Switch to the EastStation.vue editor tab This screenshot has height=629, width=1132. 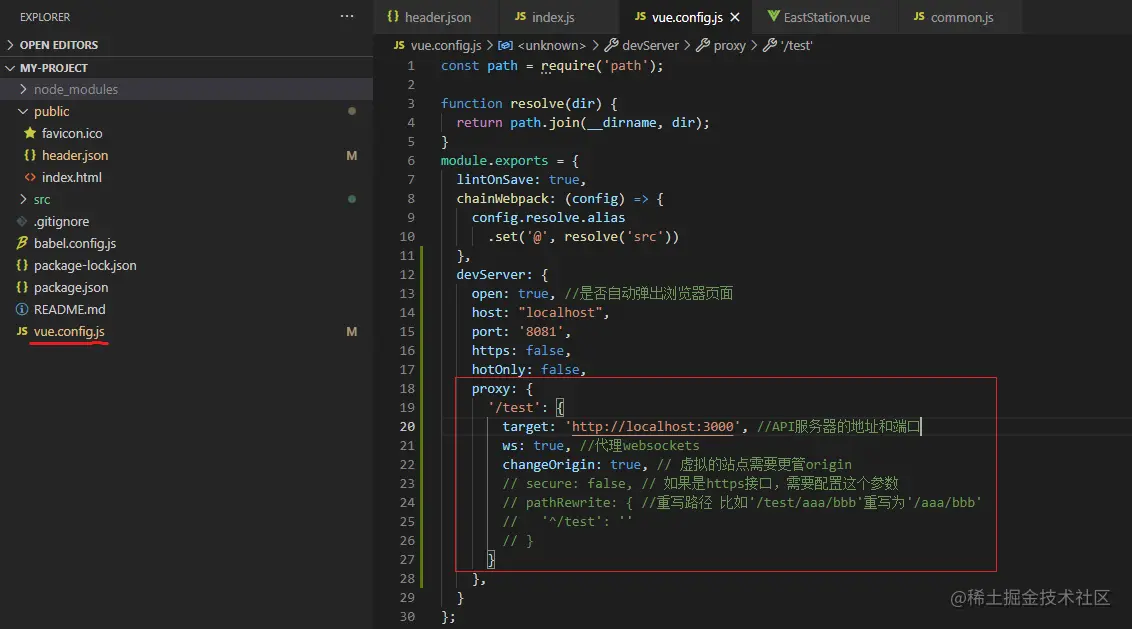pos(826,17)
